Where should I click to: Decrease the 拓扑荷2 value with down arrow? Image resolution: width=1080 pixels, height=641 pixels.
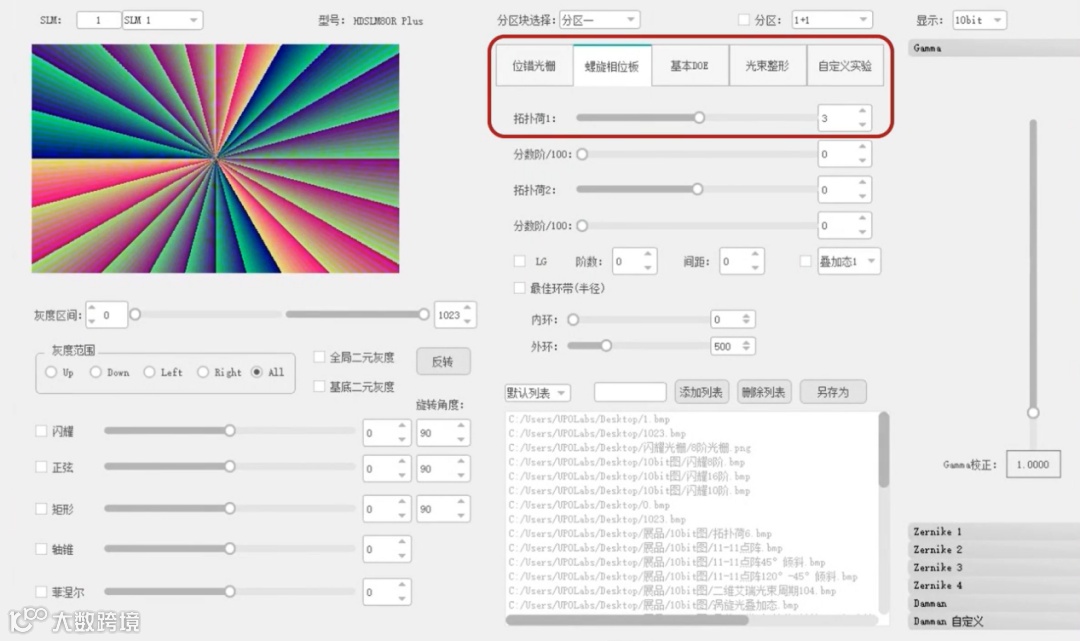click(x=862, y=196)
